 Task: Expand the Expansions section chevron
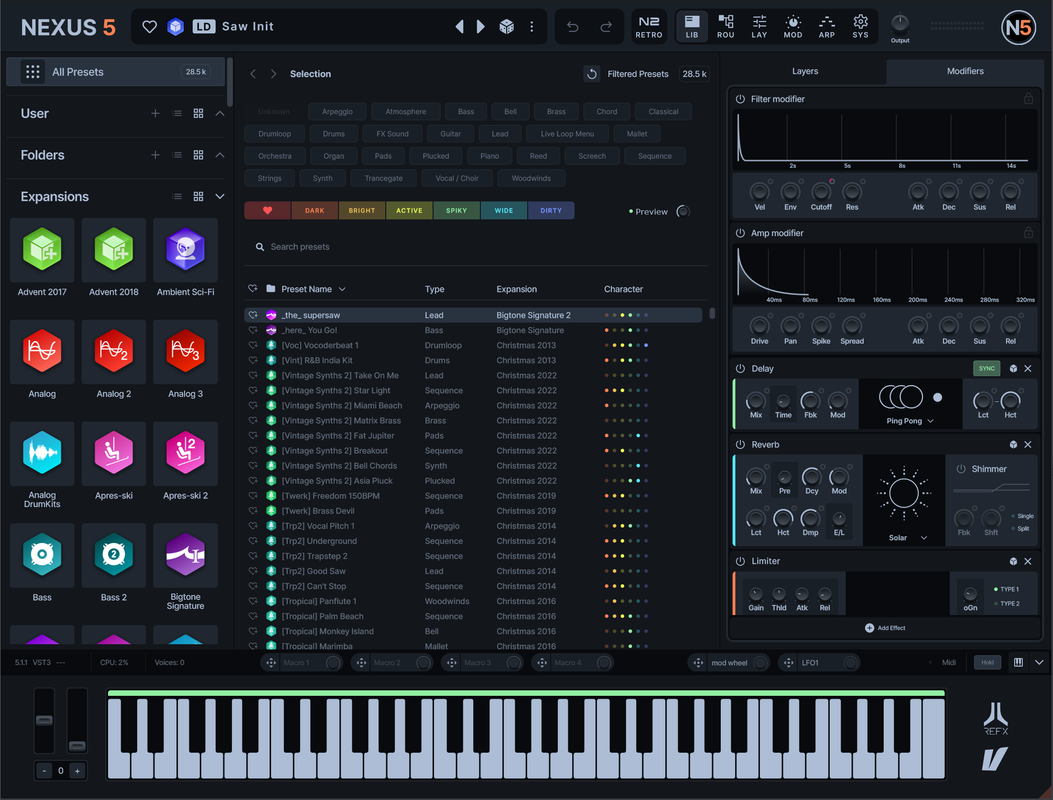220,197
